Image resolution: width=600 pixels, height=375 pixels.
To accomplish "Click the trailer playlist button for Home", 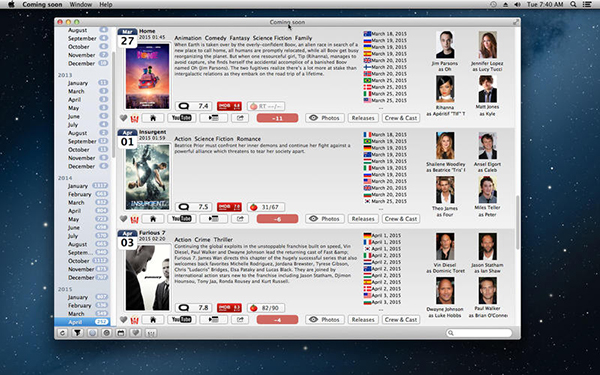I will 214,118.
